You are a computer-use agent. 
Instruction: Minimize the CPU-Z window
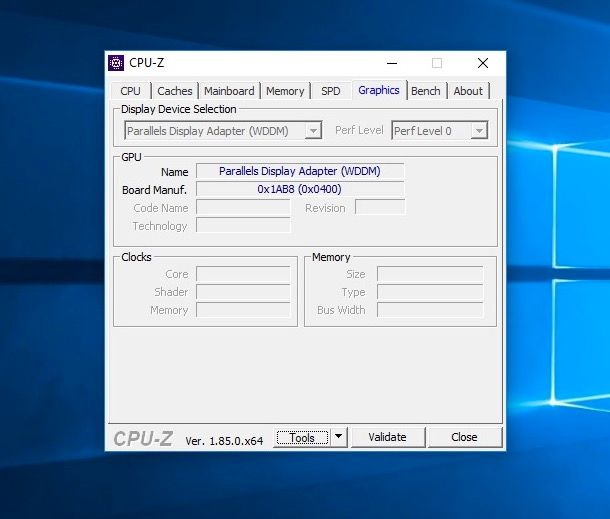(x=392, y=63)
